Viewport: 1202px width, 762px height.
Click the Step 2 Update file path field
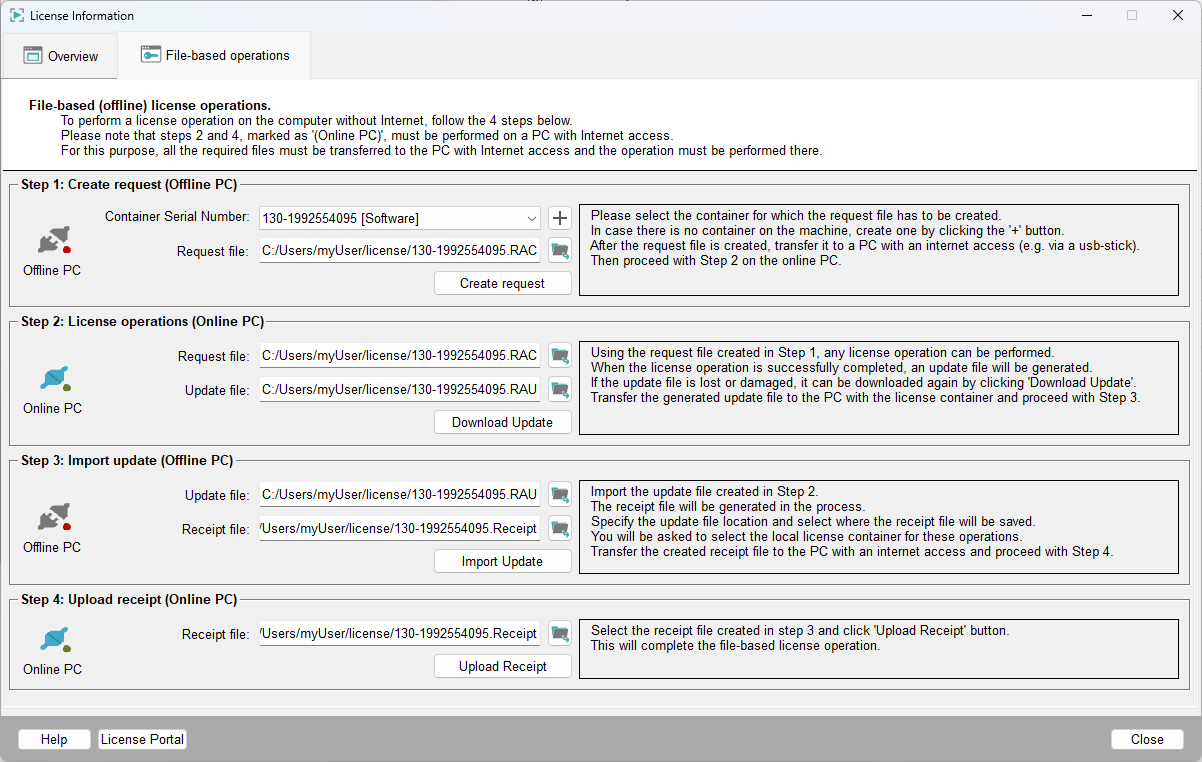(400, 389)
